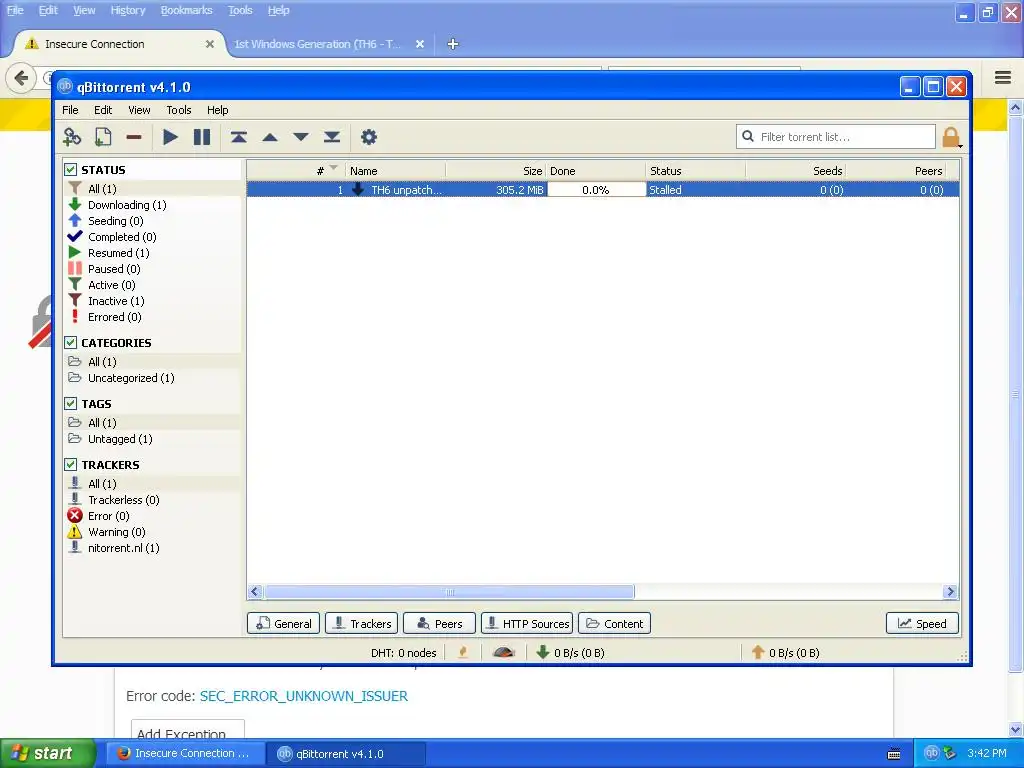Screen dimensions: 1024x768
Task: Click the keyboard icon in the taskbar
Action: point(894,754)
